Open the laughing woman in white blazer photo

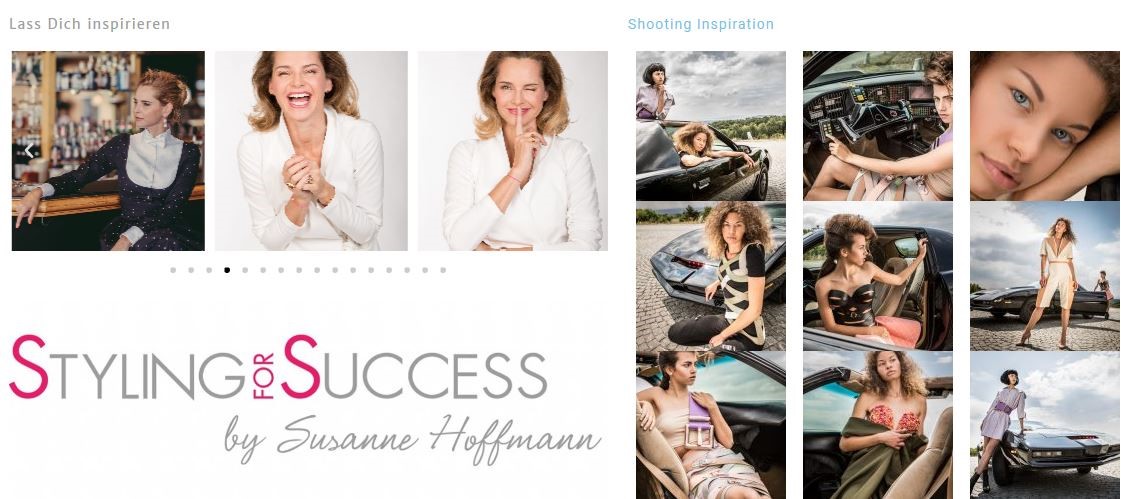point(311,151)
